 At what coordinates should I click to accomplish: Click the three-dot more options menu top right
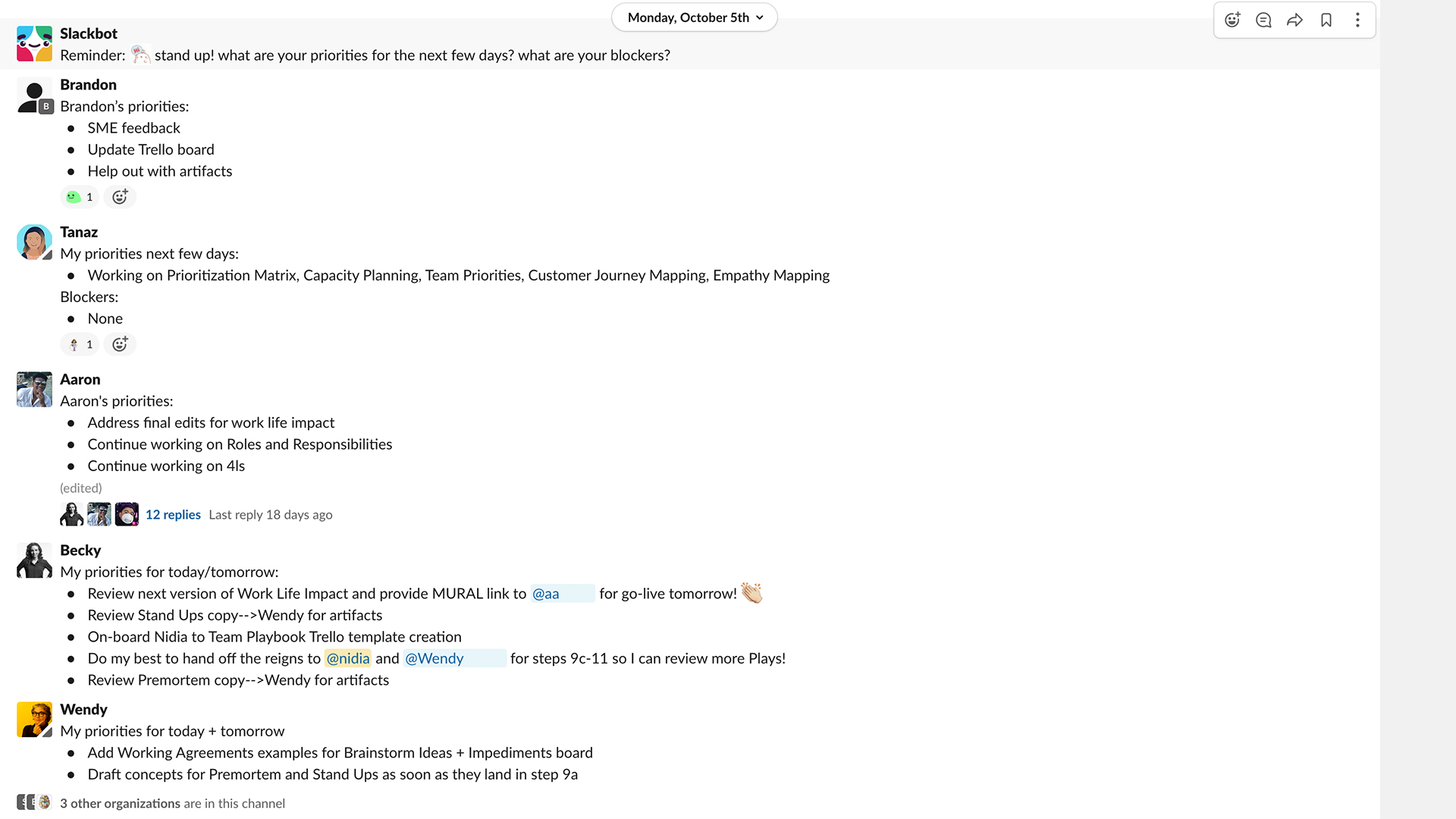(1358, 19)
